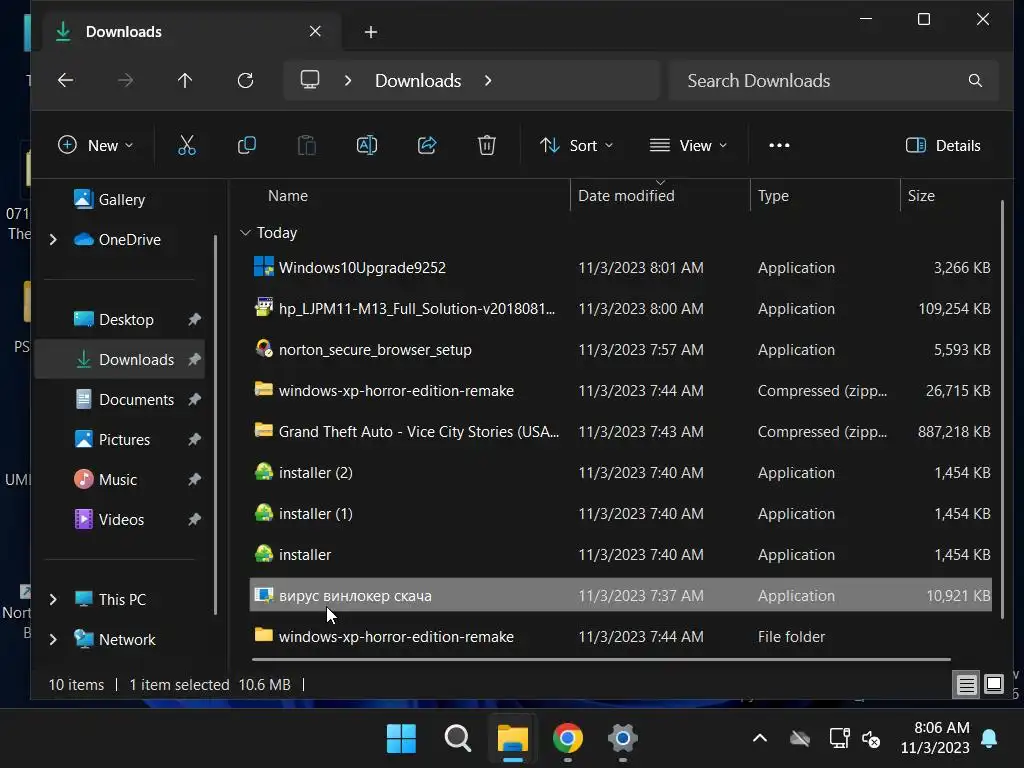
Task: Click the PC monitor icon in address bar
Action: coord(310,80)
